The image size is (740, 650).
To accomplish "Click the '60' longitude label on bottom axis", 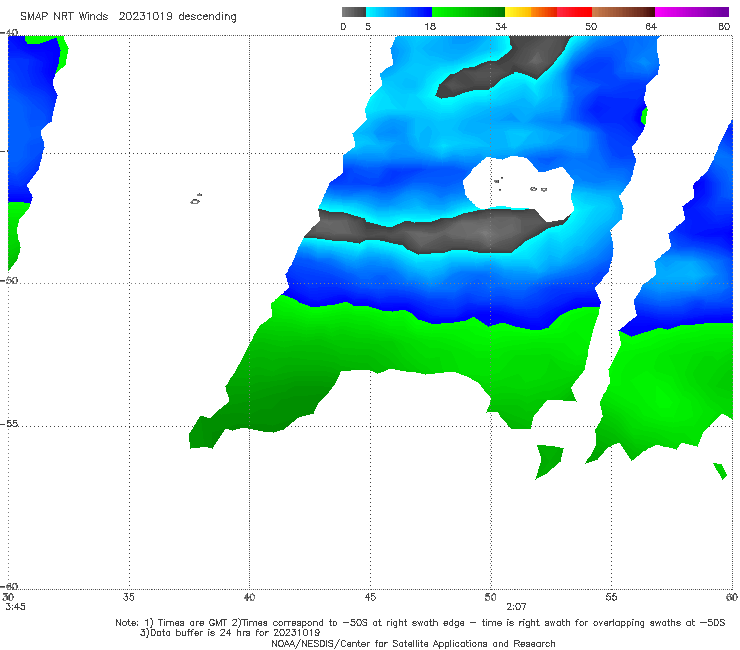I will [x=732, y=597].
